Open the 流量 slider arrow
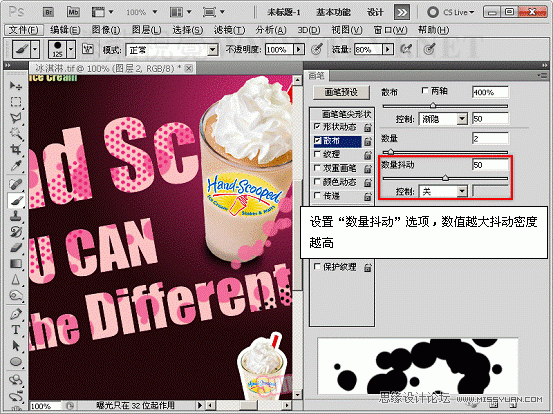The width and height of the screenshot is (553, 414). coord(388,49)
